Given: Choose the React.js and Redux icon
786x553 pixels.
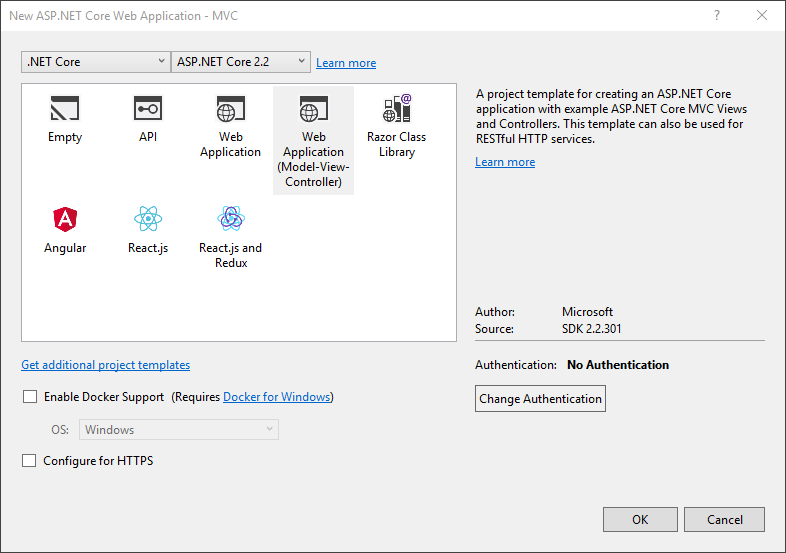Looking at the screenshot, I should pos(231,219).
